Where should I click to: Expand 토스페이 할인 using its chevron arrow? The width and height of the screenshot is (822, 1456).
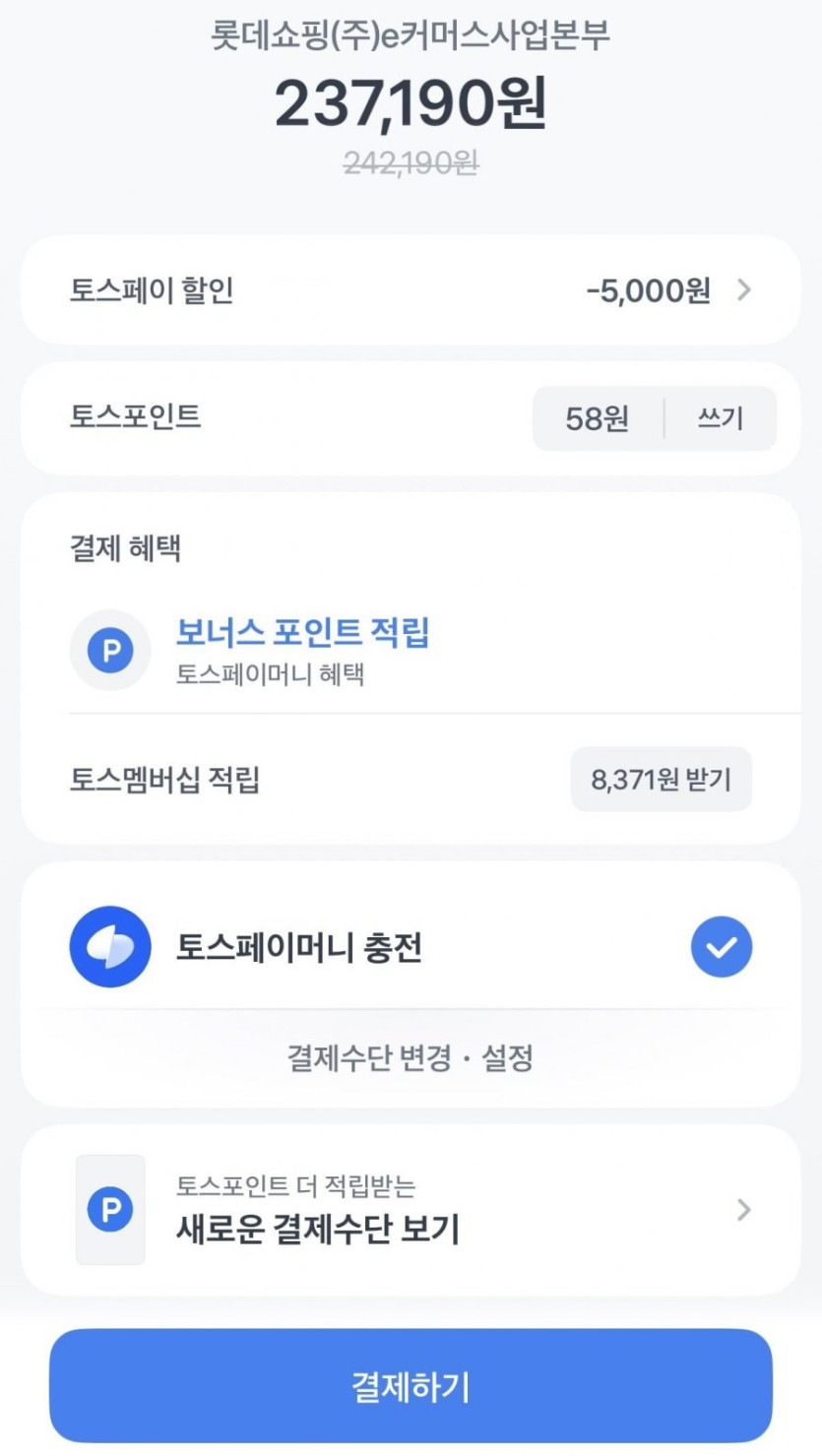click(744, 290)
